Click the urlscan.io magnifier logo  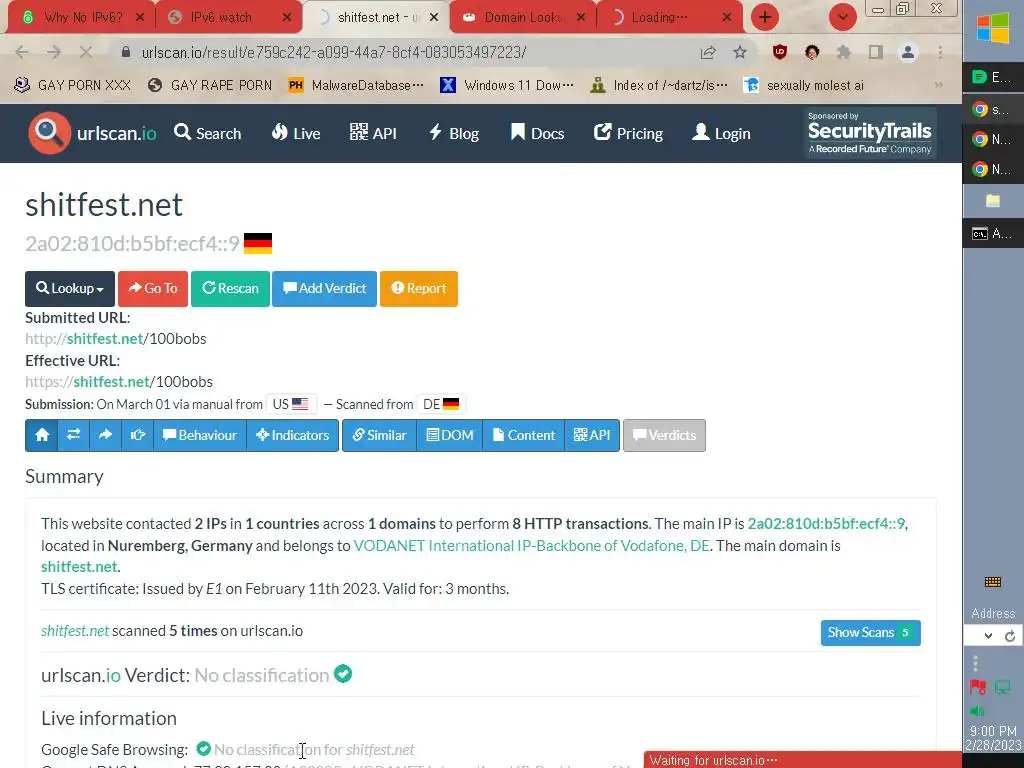[49, 133]
